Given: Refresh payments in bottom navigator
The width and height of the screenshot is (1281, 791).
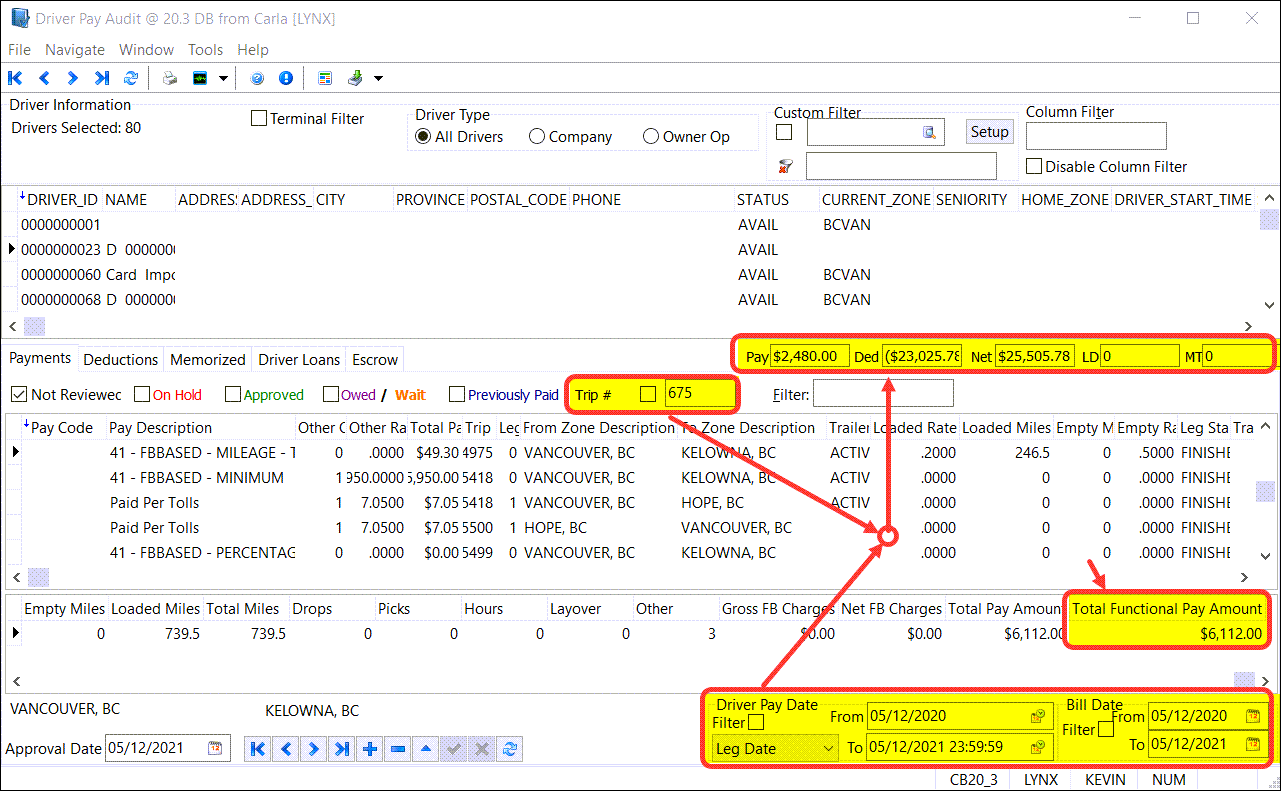Looking at the screenshot, I should click(510, 748).
